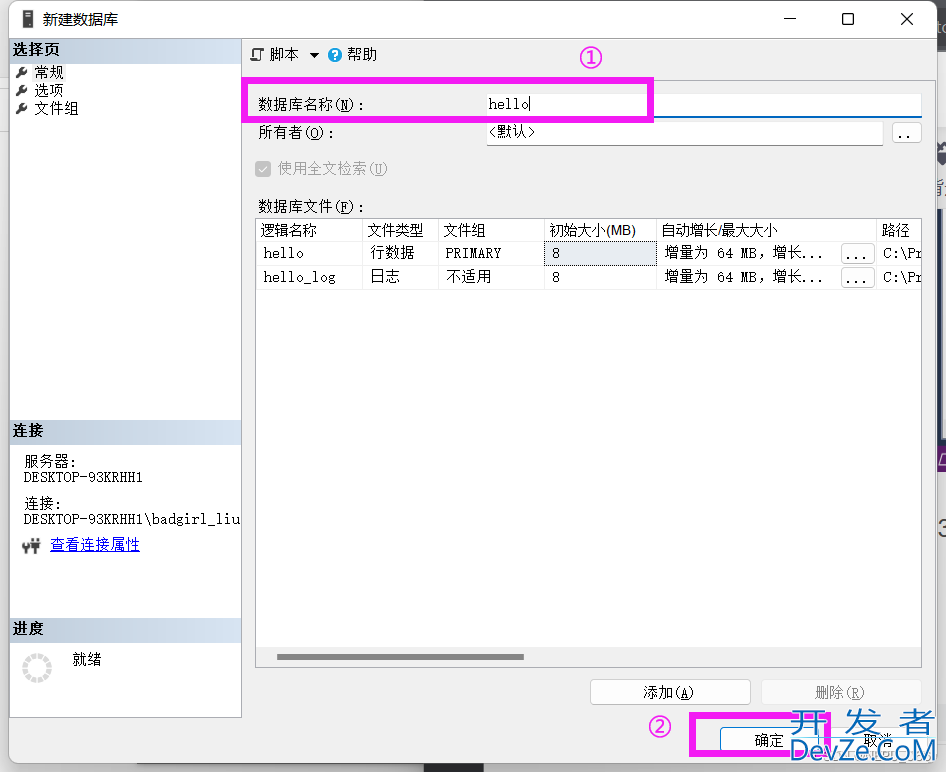
Task: Open autogrowth ellipsis button for hello row
Action: (x=857, y=254)
